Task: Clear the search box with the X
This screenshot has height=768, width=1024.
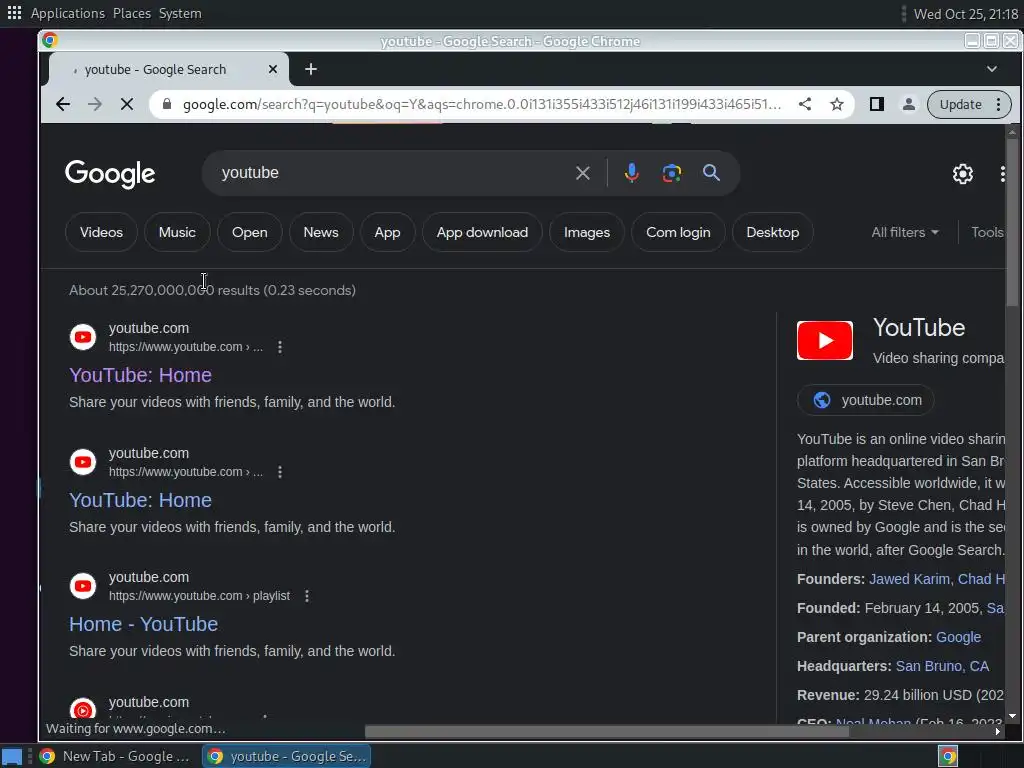Action: (x=583, y=173)
